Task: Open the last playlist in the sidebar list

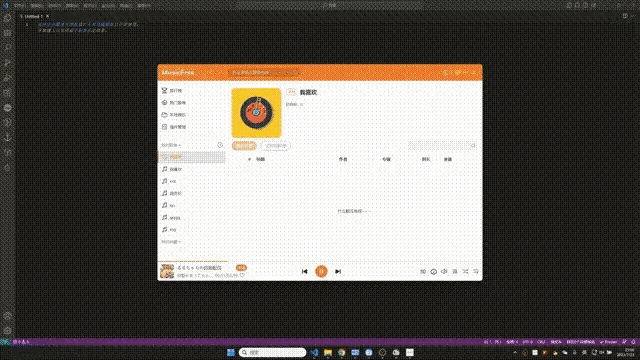Action: pyautogui.click(x=191, y=229)
